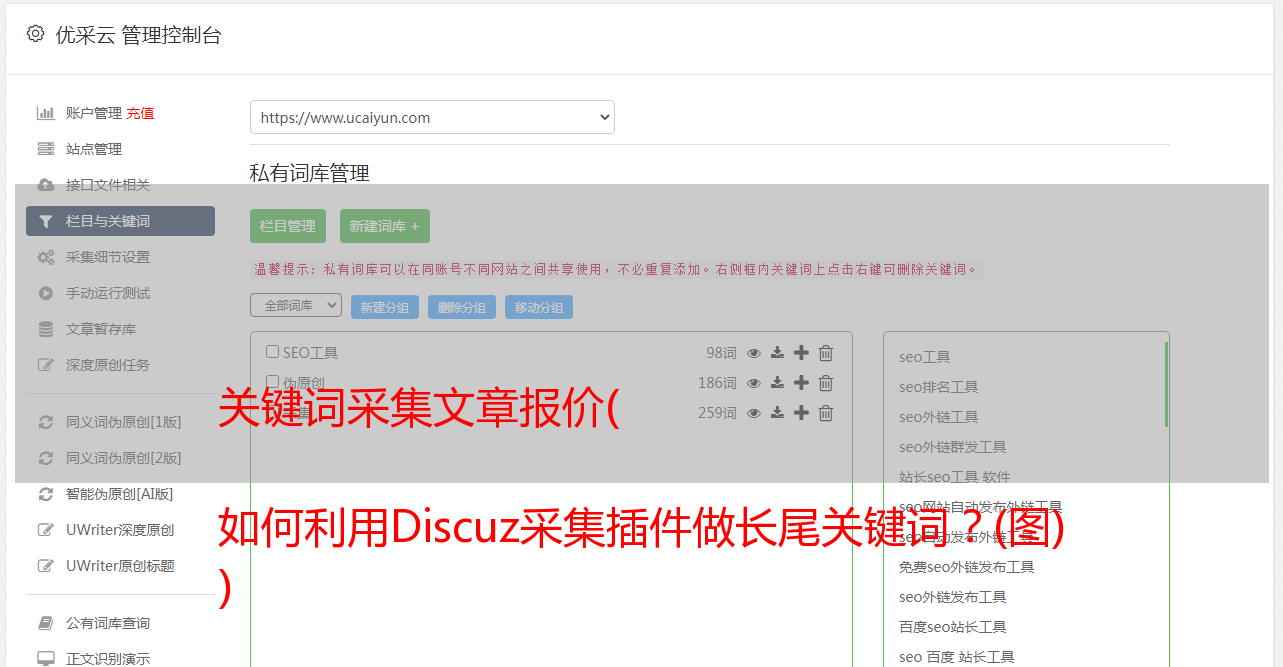Click the edit icon for 深度原创任务
The height and width of the screenshot is (667, 1283).
pos(45,365)
